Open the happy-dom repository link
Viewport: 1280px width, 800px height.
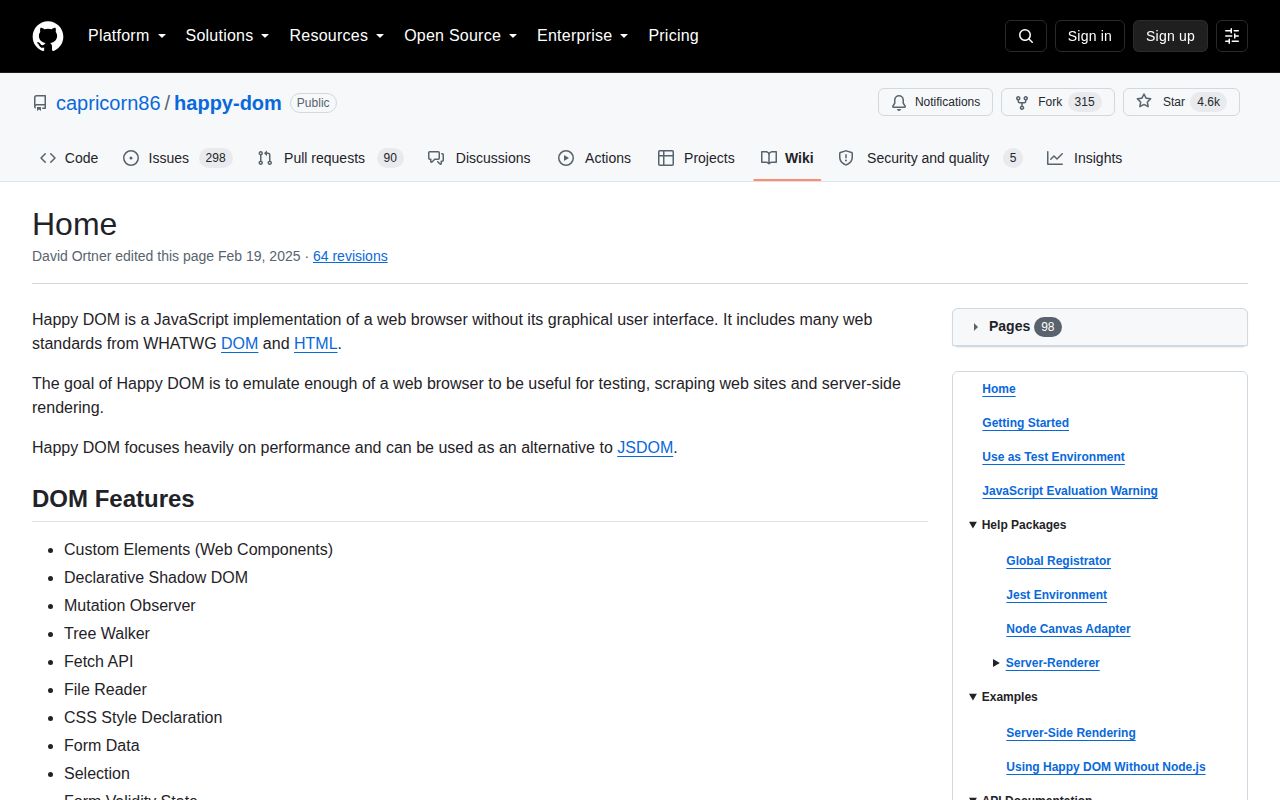228,103
